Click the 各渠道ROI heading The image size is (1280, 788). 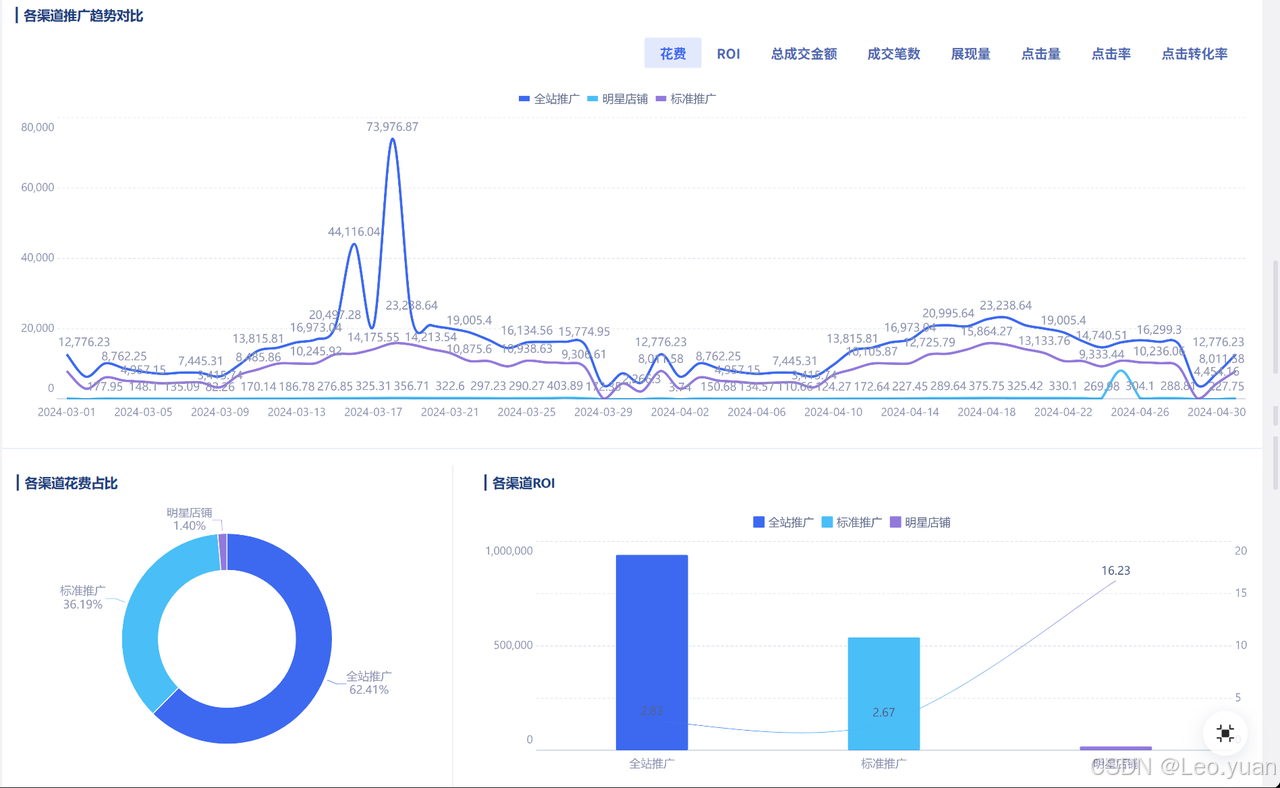pos(523,484)
